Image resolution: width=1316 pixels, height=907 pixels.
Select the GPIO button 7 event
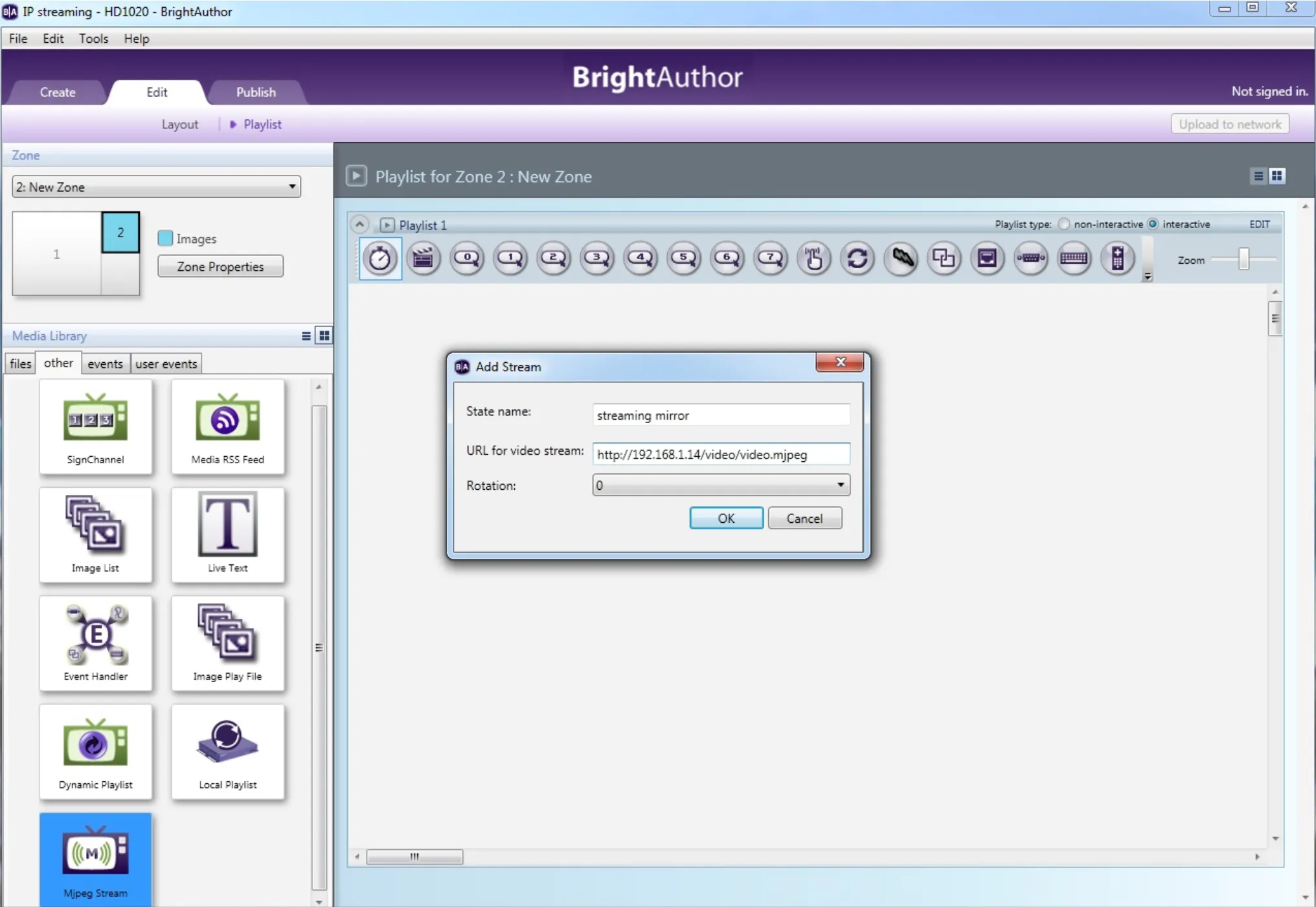(771, 258)
